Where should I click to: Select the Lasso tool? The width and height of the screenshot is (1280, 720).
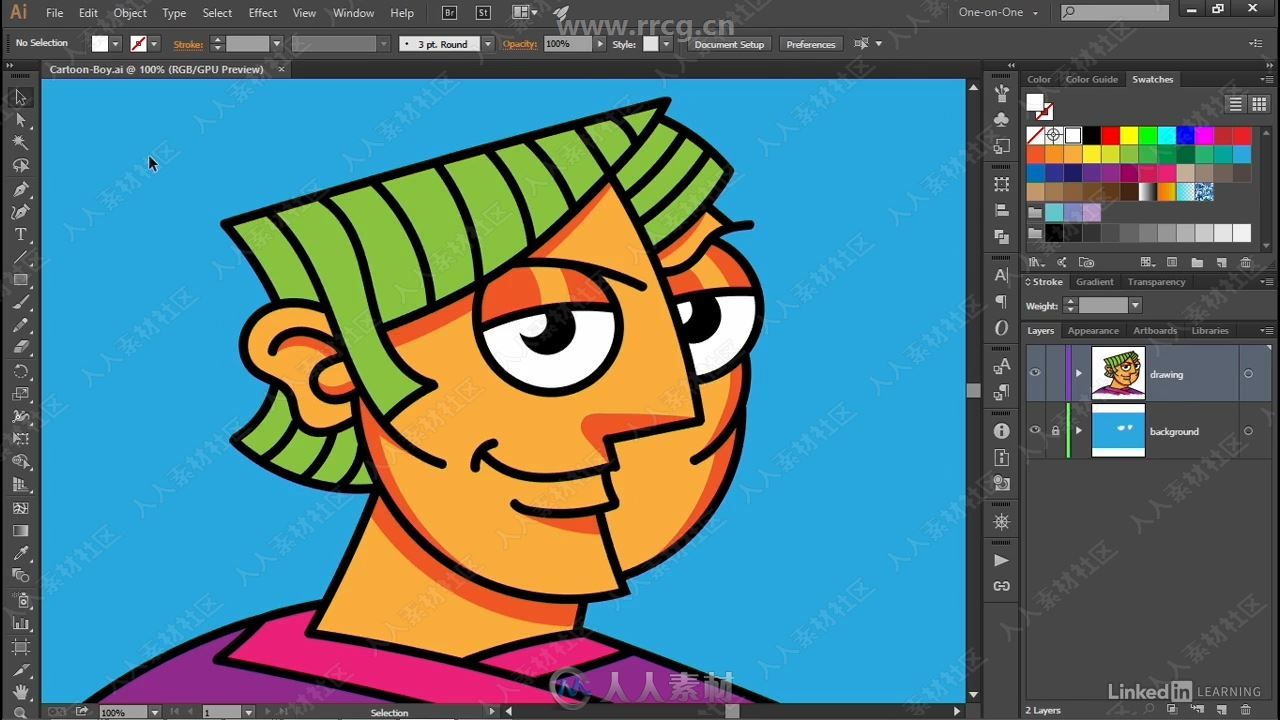click(20, 166)
